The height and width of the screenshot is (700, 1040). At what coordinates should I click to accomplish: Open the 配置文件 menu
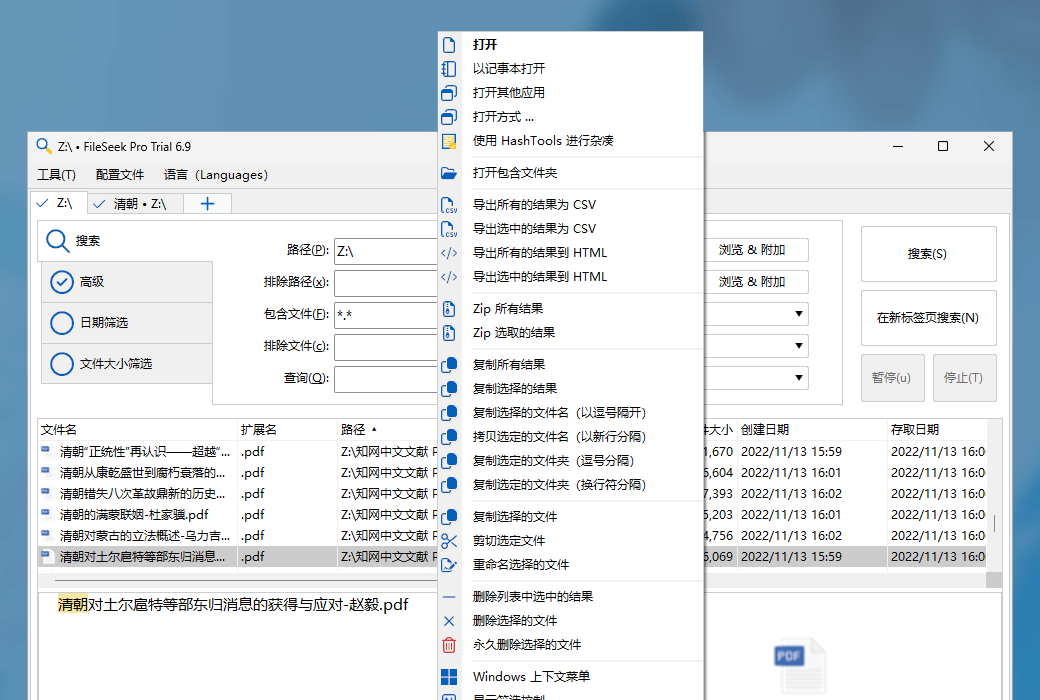click(119, 175)
